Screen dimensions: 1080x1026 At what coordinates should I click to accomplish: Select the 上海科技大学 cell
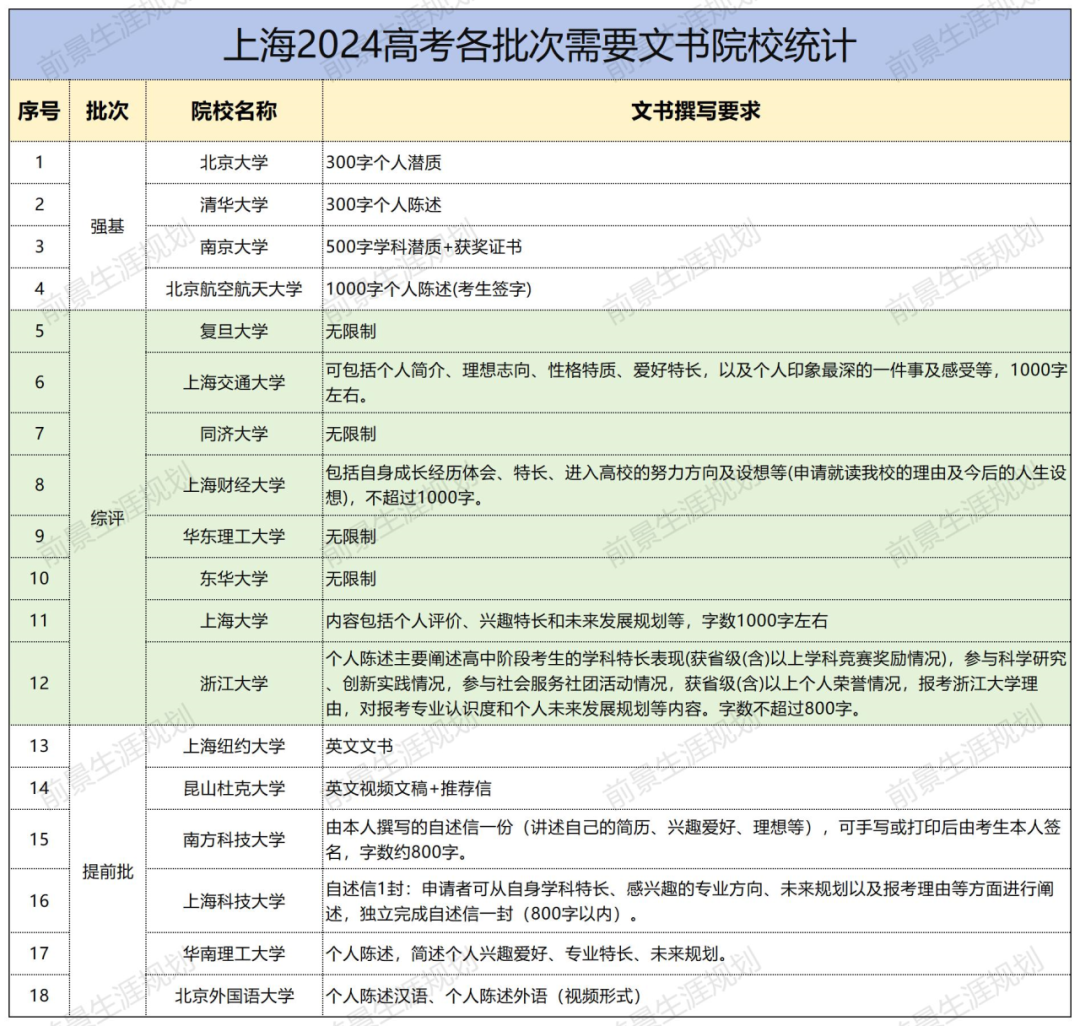[234, 901]
